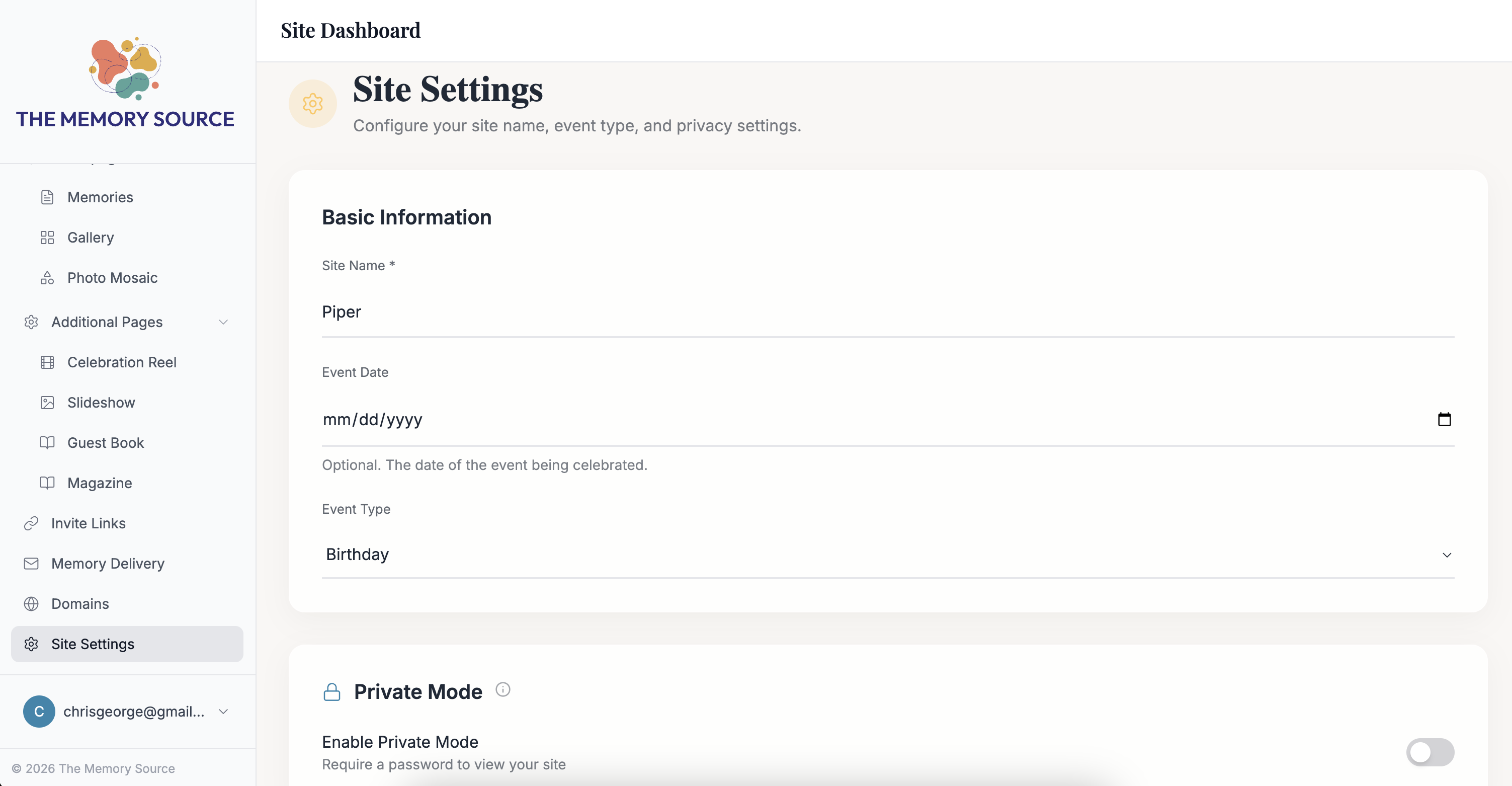Collapse the Additional Pages section
The width and height of the screenshot is (1512, 786).
(223, 322)
